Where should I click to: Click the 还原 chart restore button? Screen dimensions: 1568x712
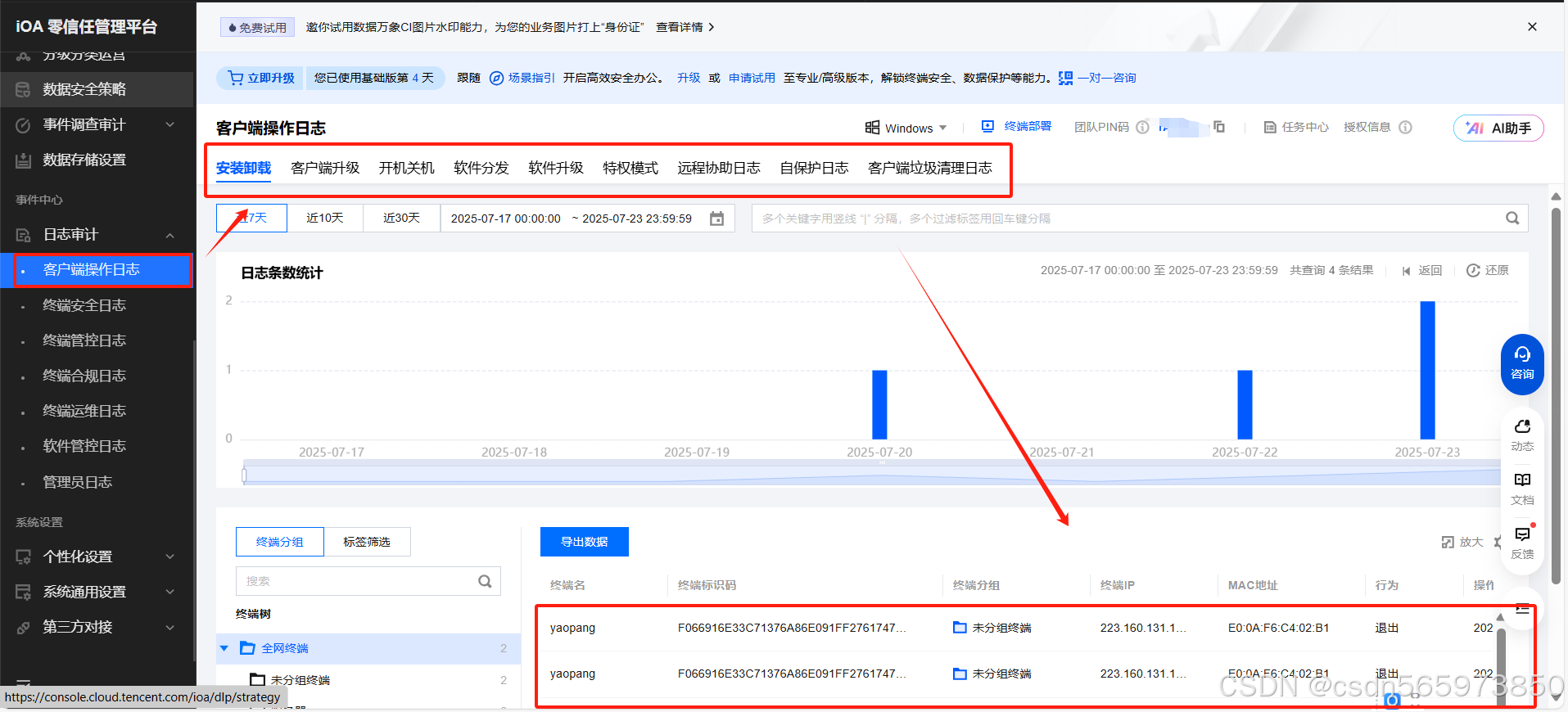(1487, 270)
